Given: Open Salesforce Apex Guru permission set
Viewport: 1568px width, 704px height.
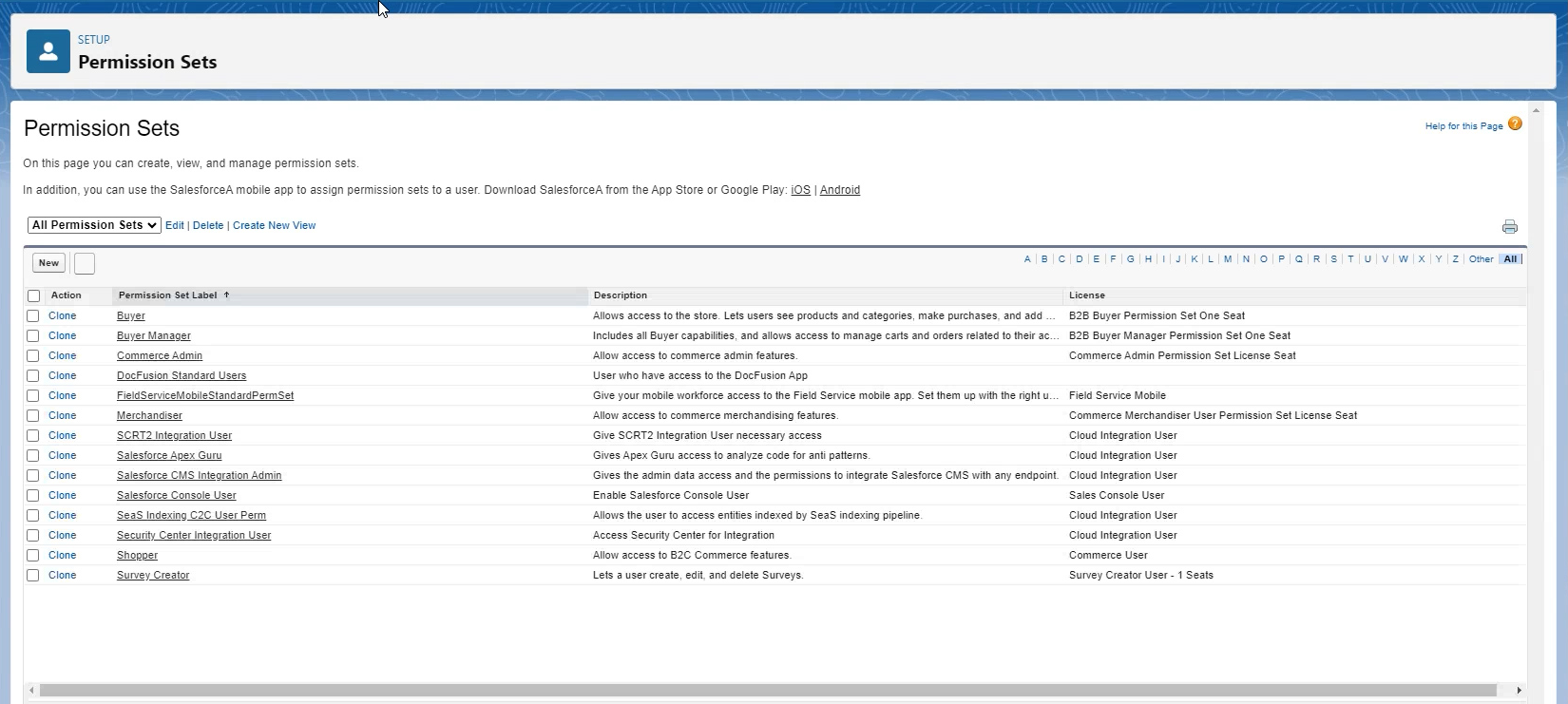Looking at the screenshot, I should (x=169, y=455).
